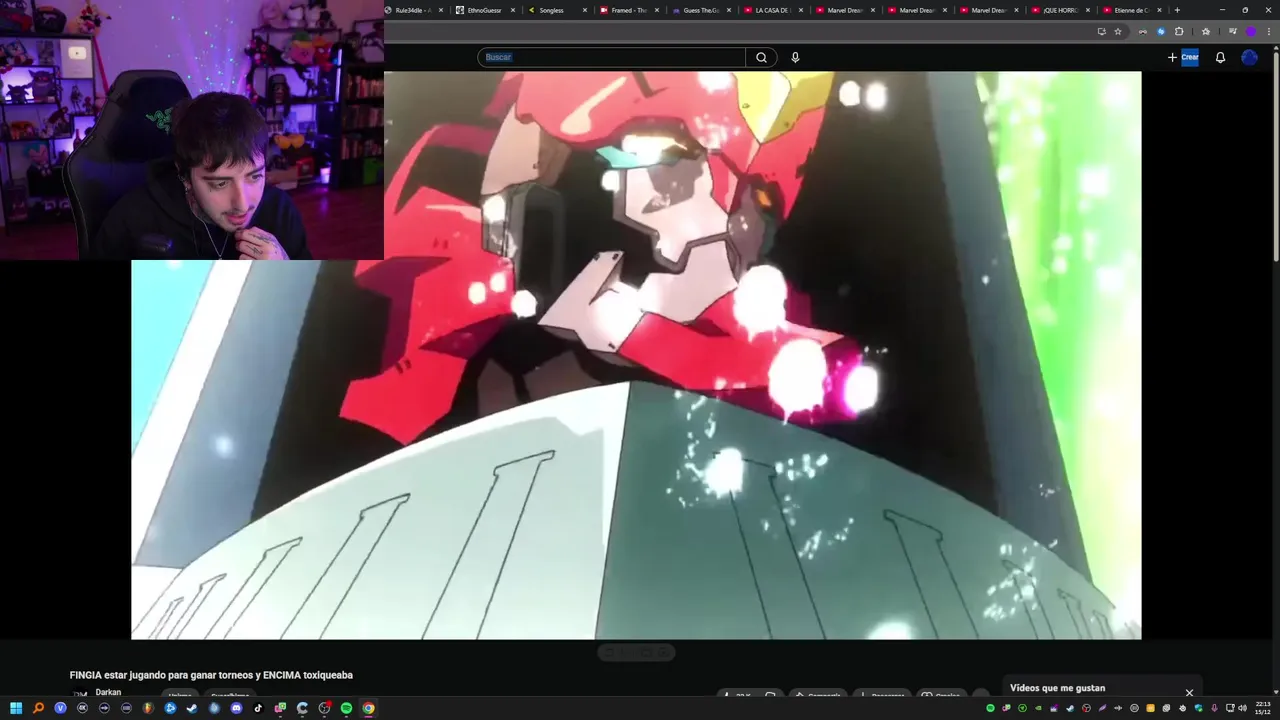
Task: Click the YouTube search magnifier button
Action: click(761, 57)
